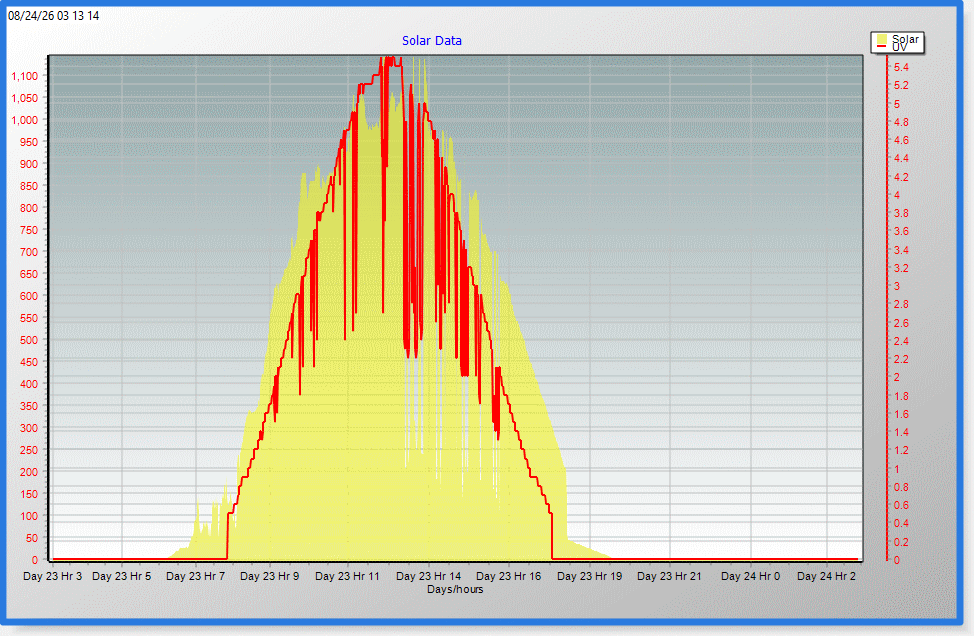The height and width of the screenshot is (636, 974).
Task: Click the Solar Data chart title
Action: pos(432,41)
